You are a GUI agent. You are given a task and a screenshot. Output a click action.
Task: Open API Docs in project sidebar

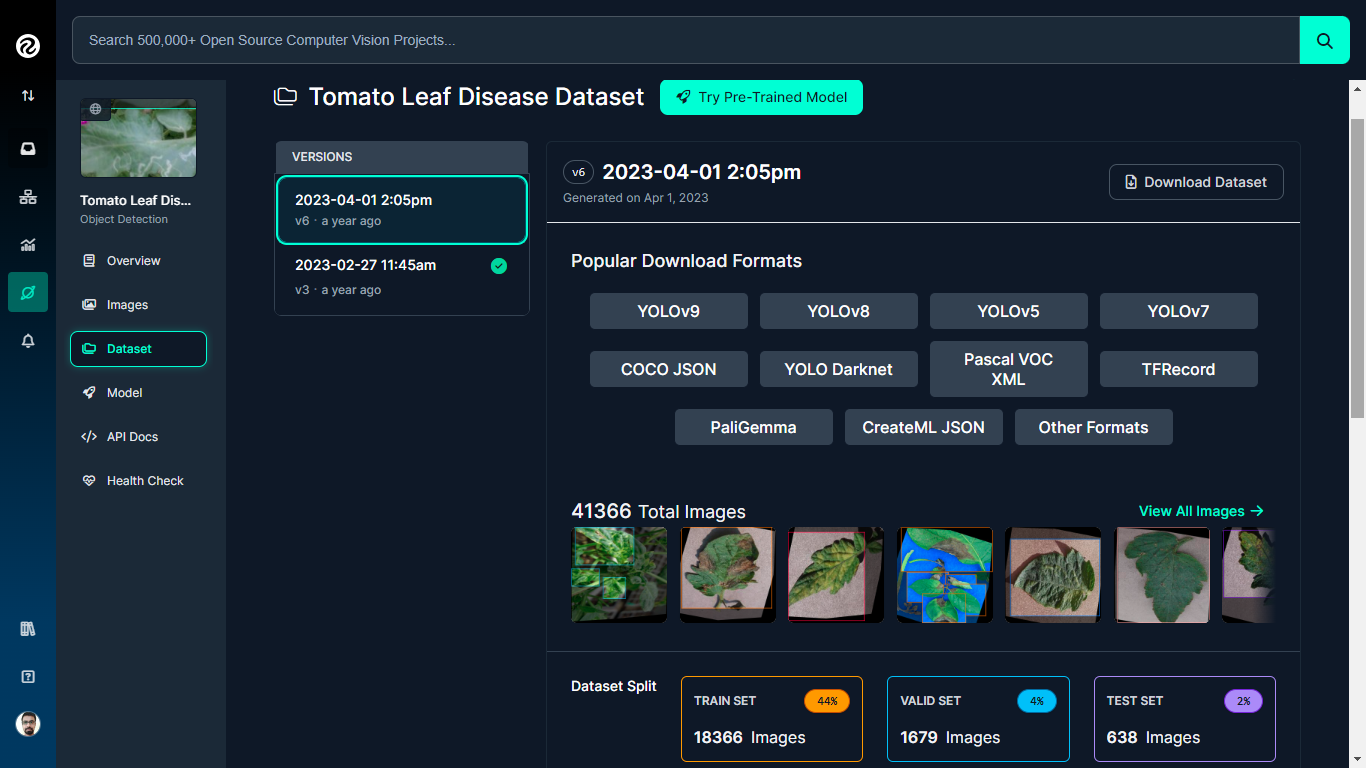tap(138, 437)
